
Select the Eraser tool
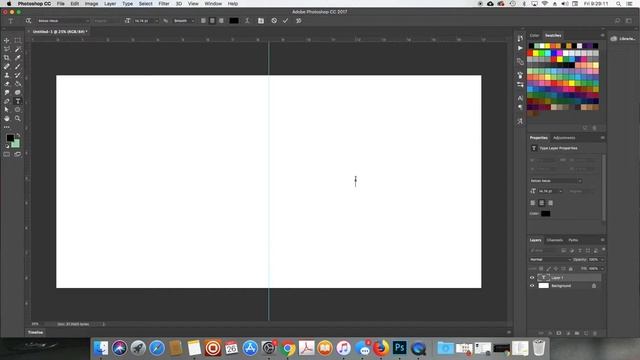coord(7,84)
